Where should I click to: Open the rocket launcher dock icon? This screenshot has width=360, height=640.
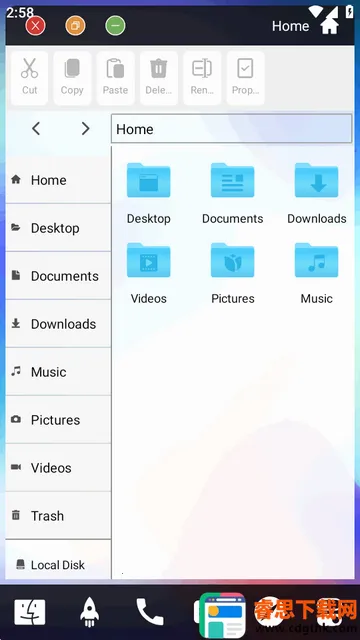click(89, 612)
